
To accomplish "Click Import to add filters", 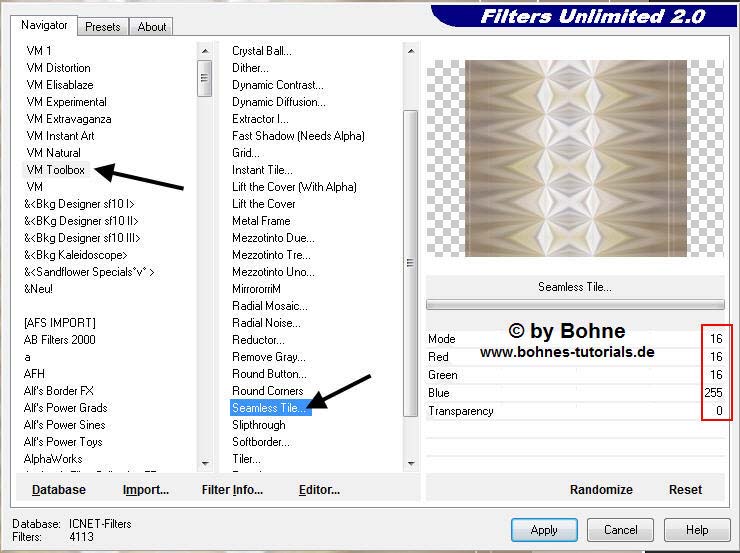I will pyautogui.click(x=146, y=490).
